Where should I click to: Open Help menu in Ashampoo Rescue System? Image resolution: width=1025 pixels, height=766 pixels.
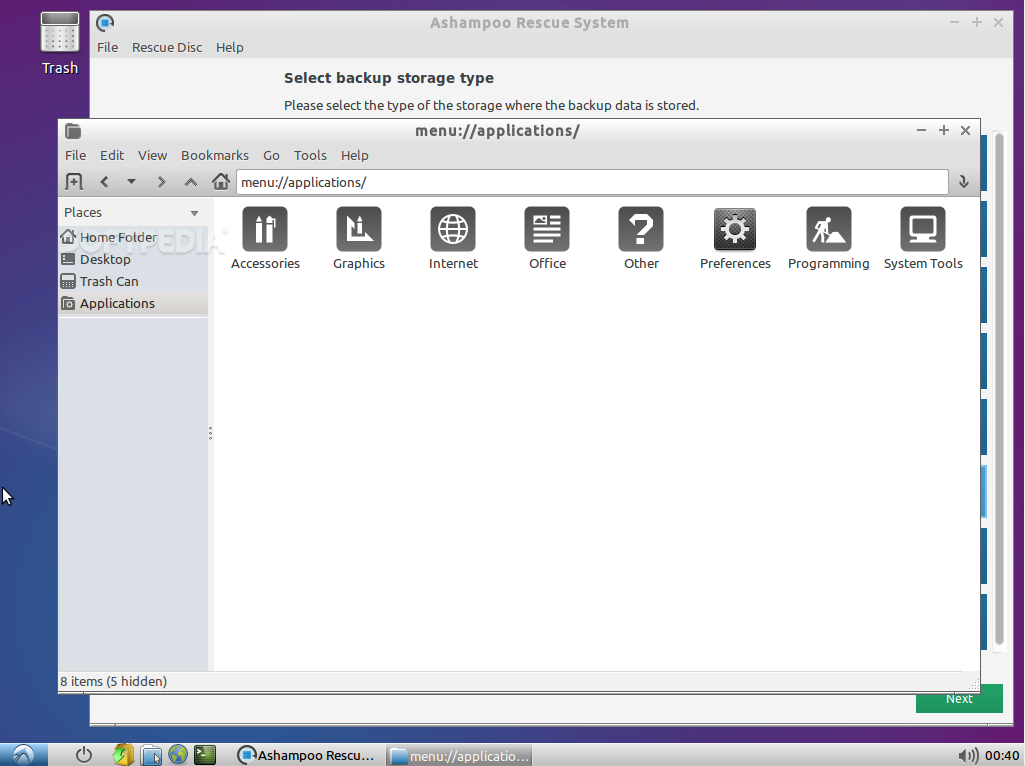click(x=229, y=48)
